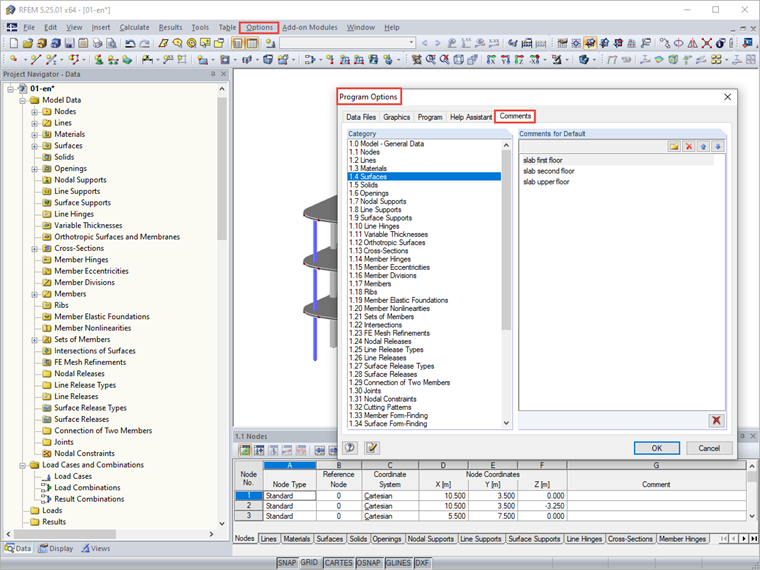Click the New node tool icon
This screenshot has height=570, width=760.
click(x=14, y=59)
